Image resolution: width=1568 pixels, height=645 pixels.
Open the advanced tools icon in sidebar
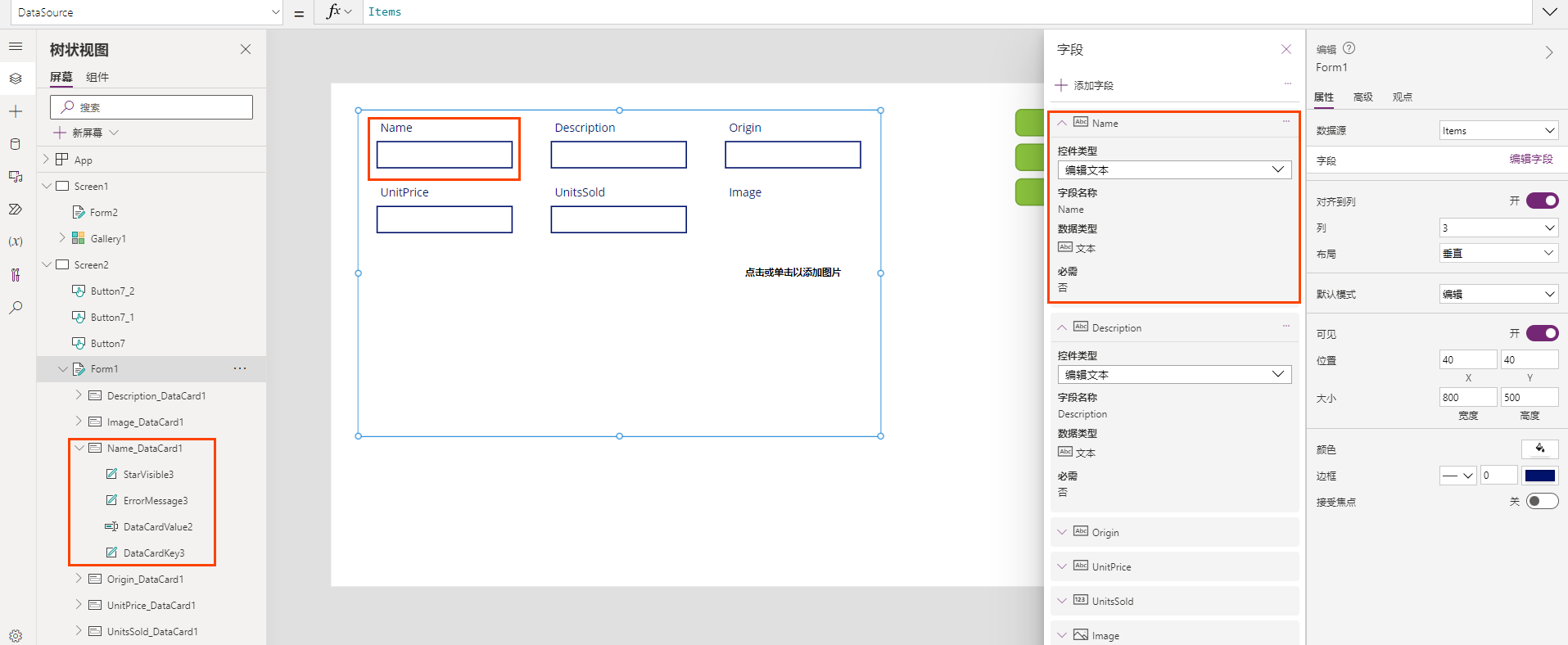coord(16,275)
